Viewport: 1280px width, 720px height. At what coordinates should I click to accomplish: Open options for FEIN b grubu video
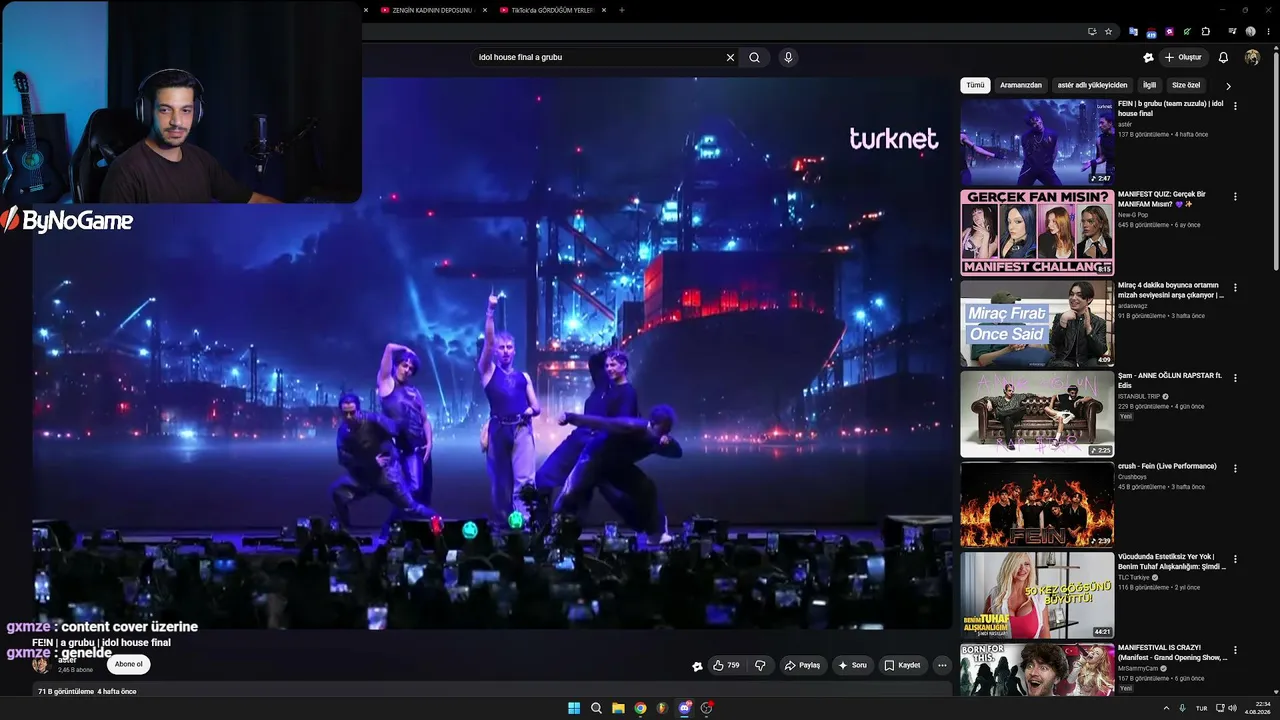[x=1235, y=106]
